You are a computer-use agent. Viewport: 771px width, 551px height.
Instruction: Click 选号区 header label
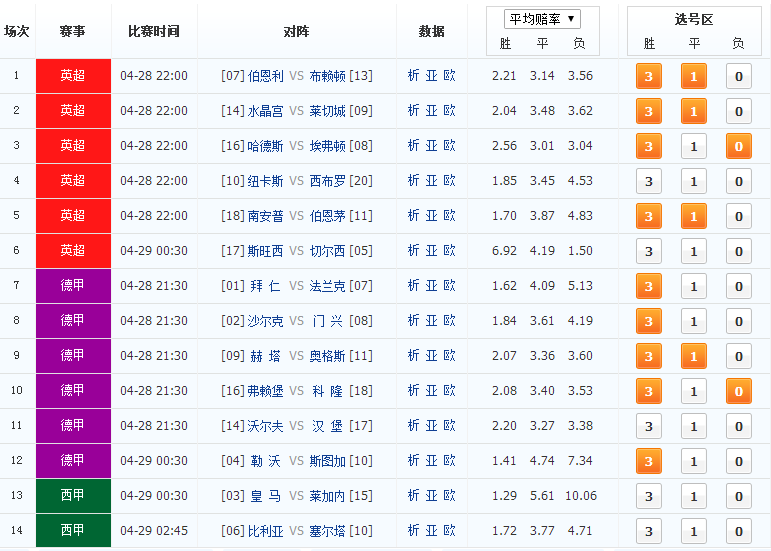694,19
